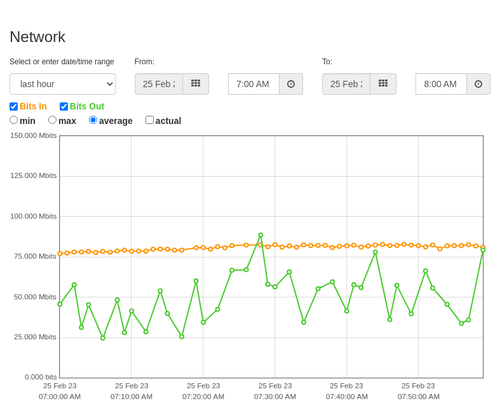Click the '0.000 bits' axis label

point(41,377)
